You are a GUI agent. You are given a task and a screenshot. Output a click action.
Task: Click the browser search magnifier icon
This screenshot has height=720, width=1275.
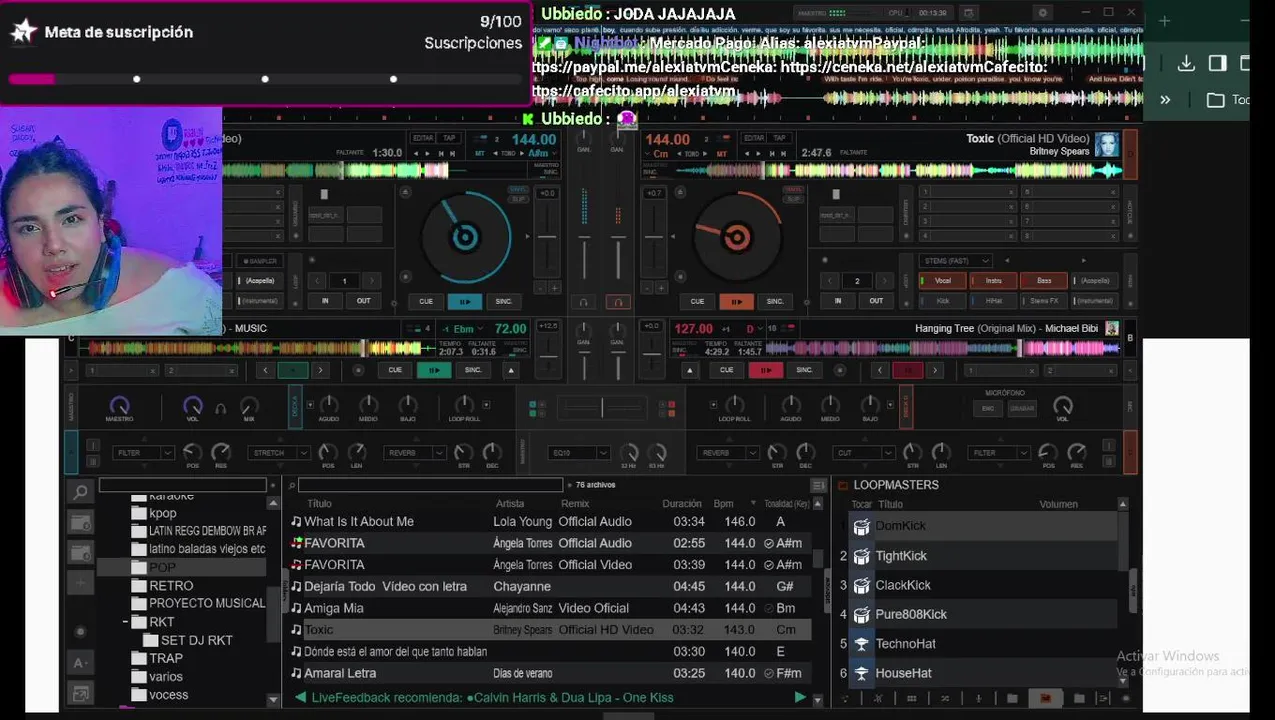tap(80, 491)
